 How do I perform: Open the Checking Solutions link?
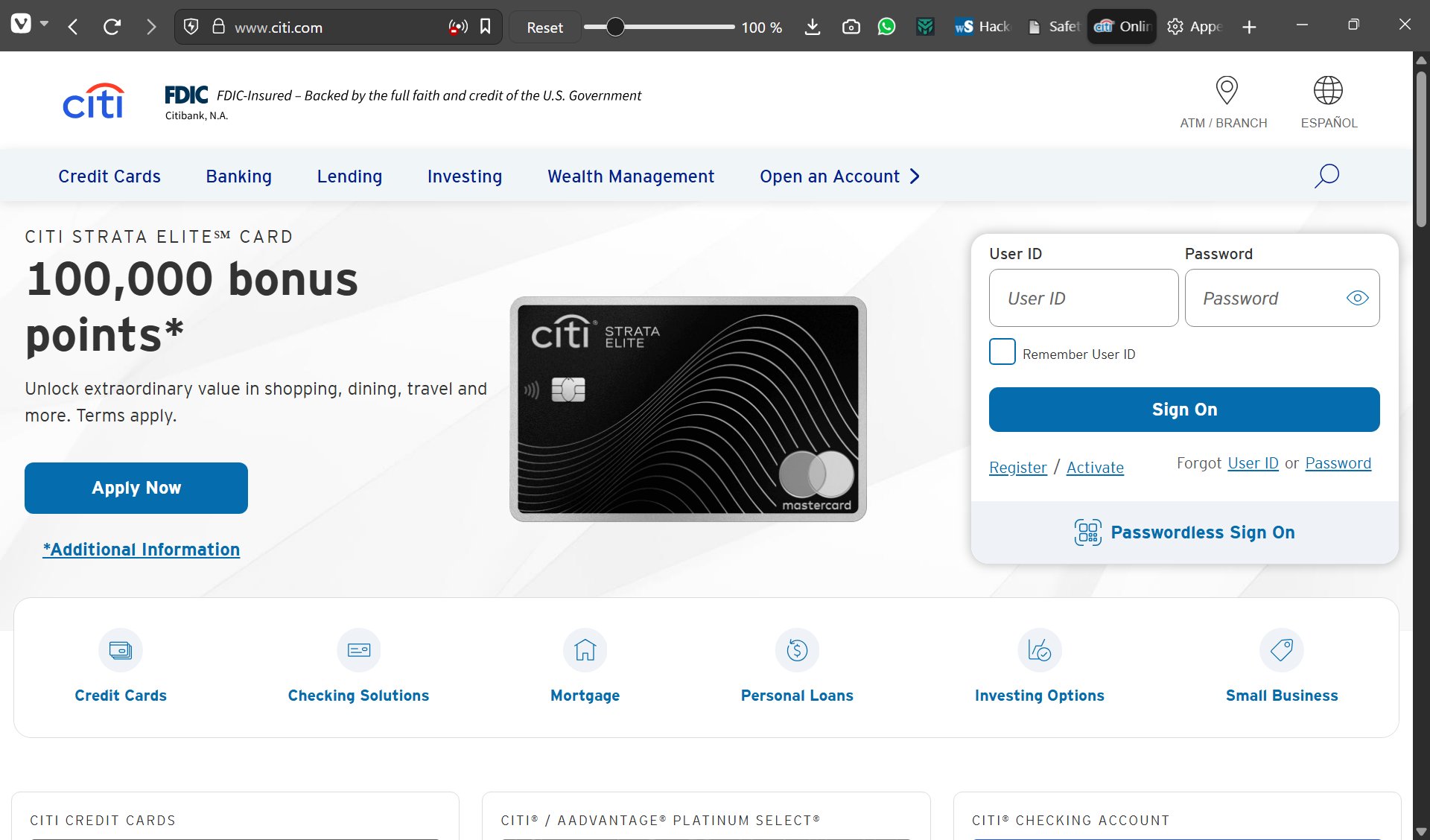(x=359, y=696)
